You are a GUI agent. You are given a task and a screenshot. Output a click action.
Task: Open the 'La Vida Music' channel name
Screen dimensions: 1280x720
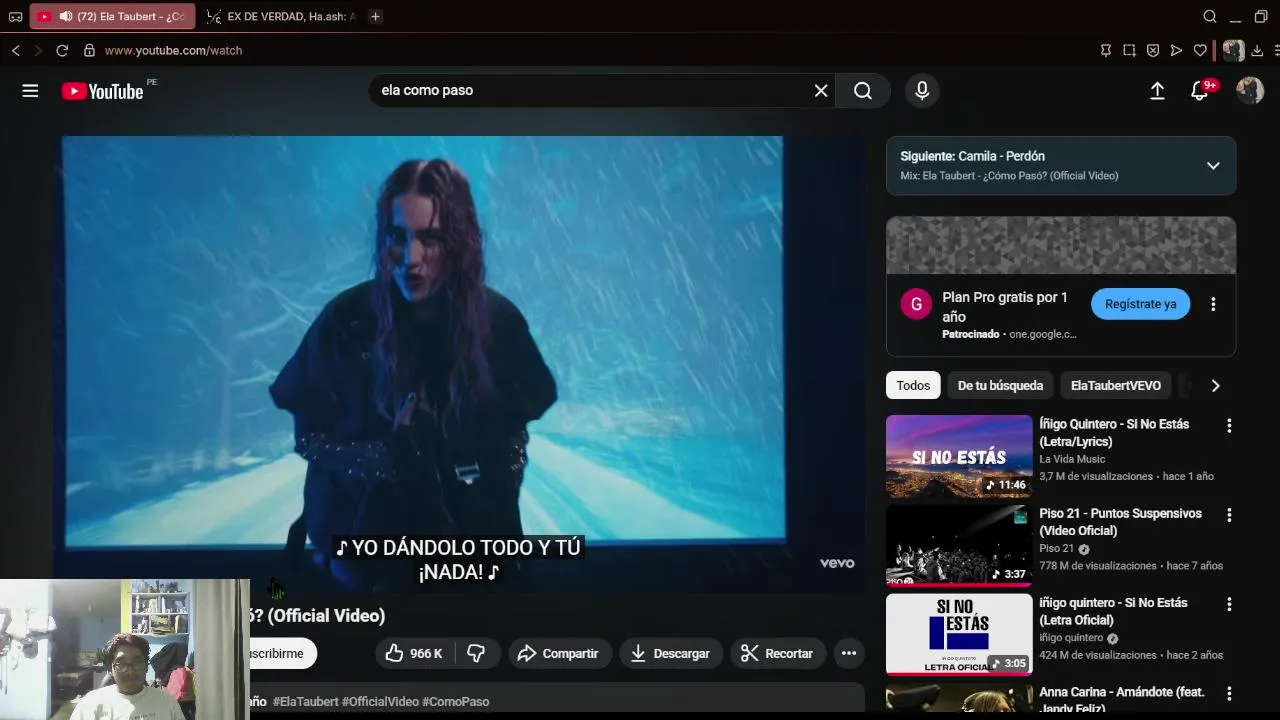click(x=1072, y=459)
